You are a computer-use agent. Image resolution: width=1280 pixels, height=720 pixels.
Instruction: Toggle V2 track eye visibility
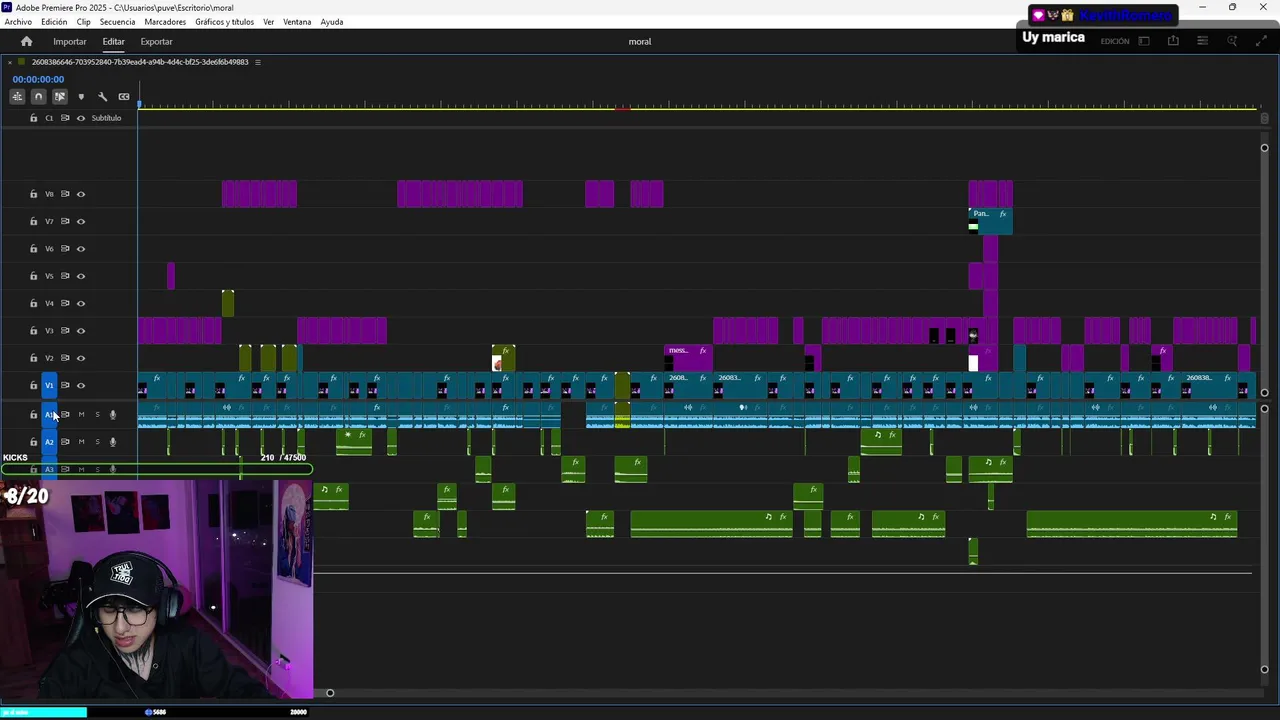[x=81, y=358]
